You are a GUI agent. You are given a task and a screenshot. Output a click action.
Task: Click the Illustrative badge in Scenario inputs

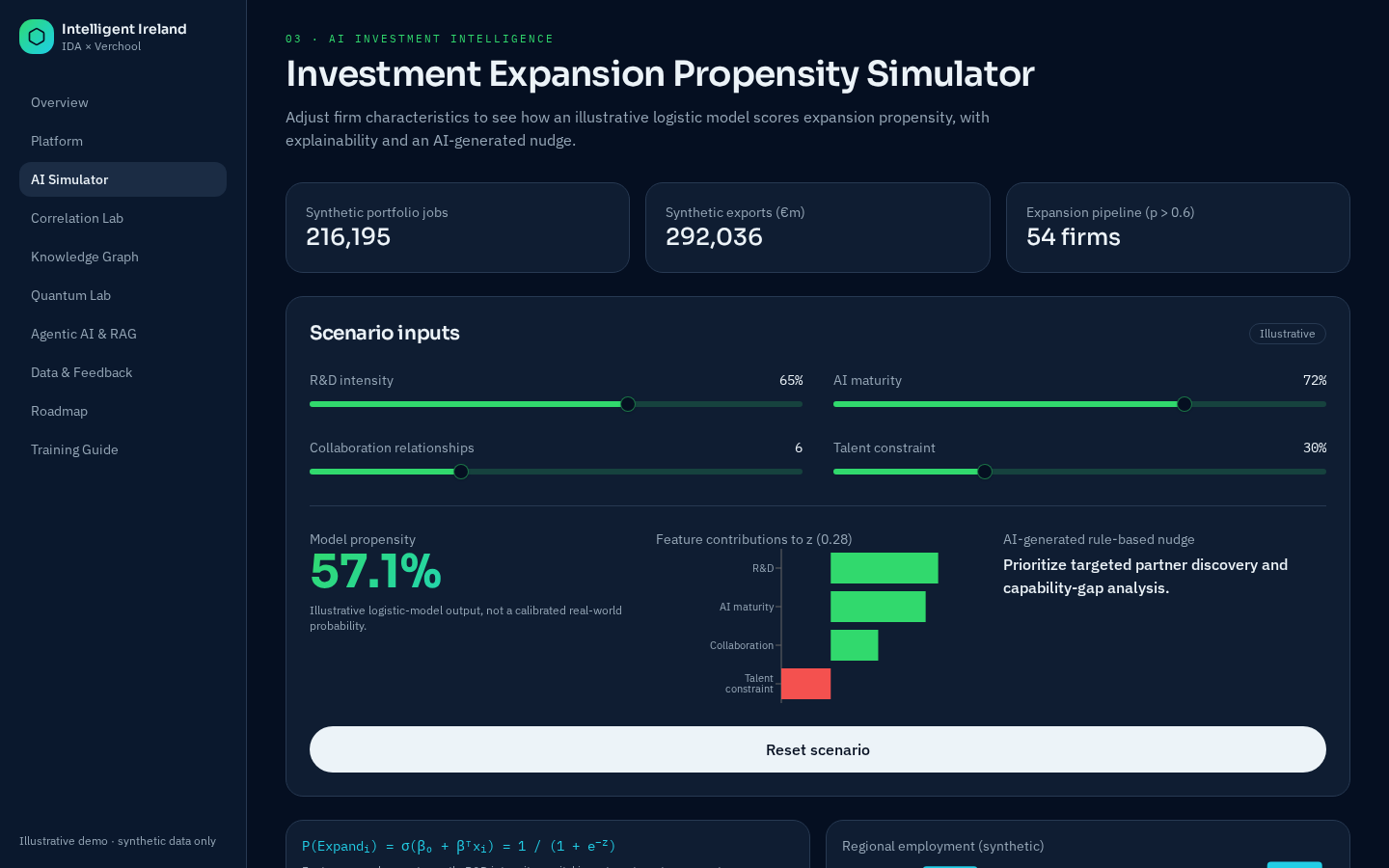click(1287, 334)
